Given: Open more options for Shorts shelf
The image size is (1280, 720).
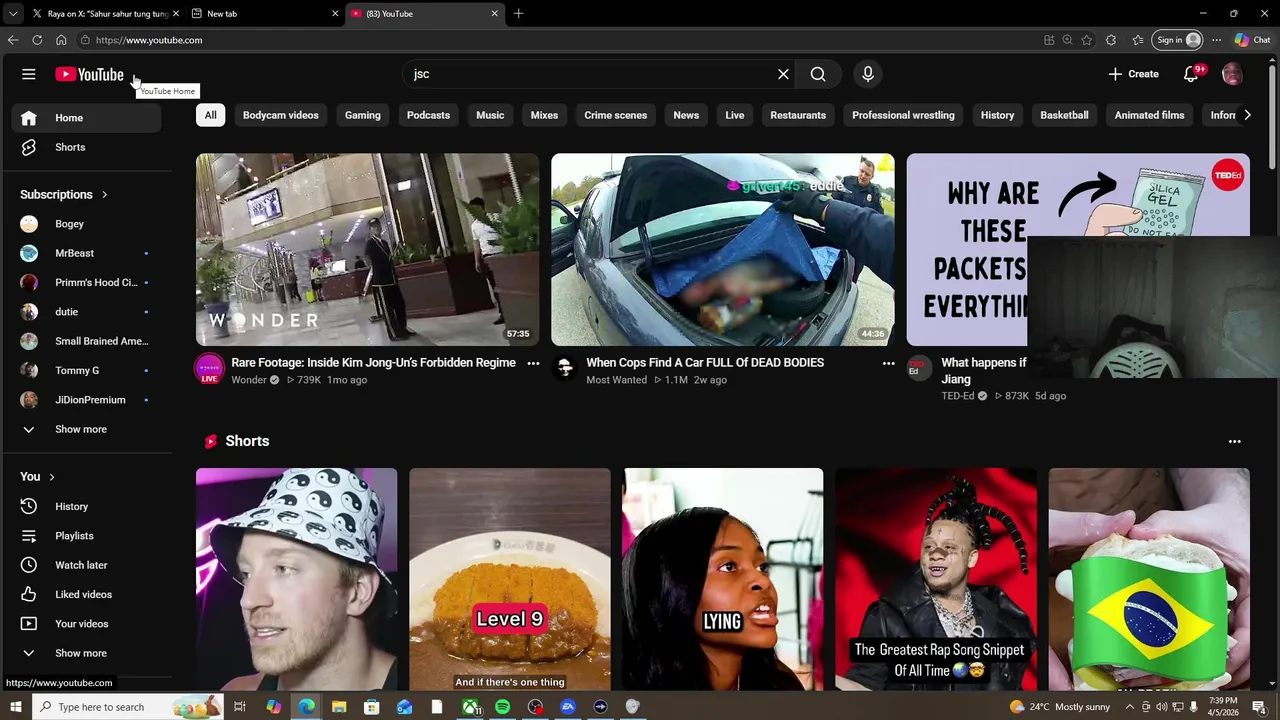Looking at the screenshot, I should pos(1234,441).
